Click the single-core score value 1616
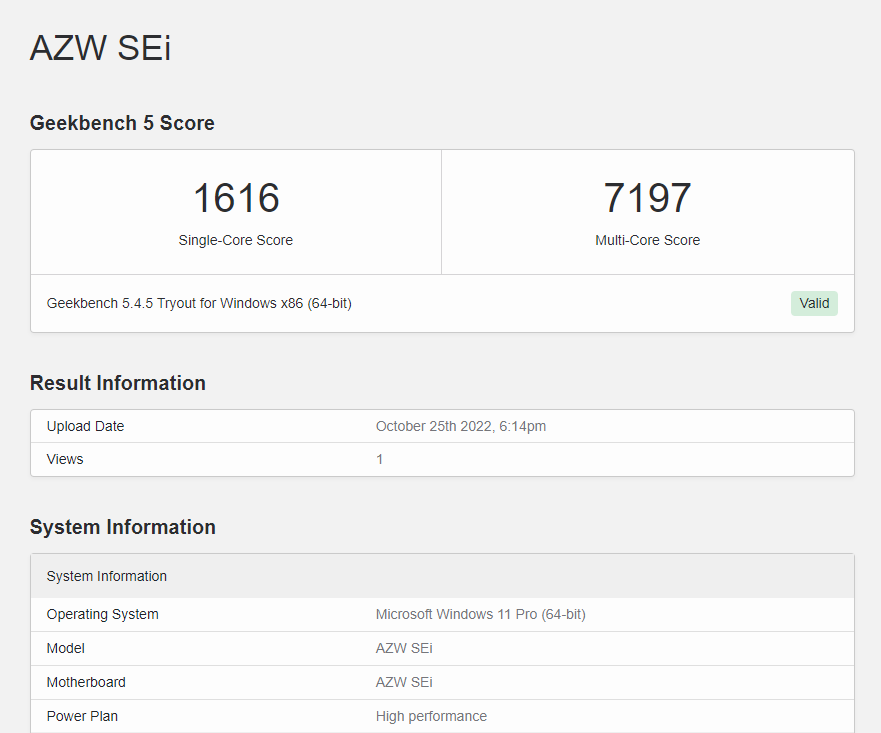Image resolution: width=881 pixels, height=733 pixels. [x=236, y=198]
